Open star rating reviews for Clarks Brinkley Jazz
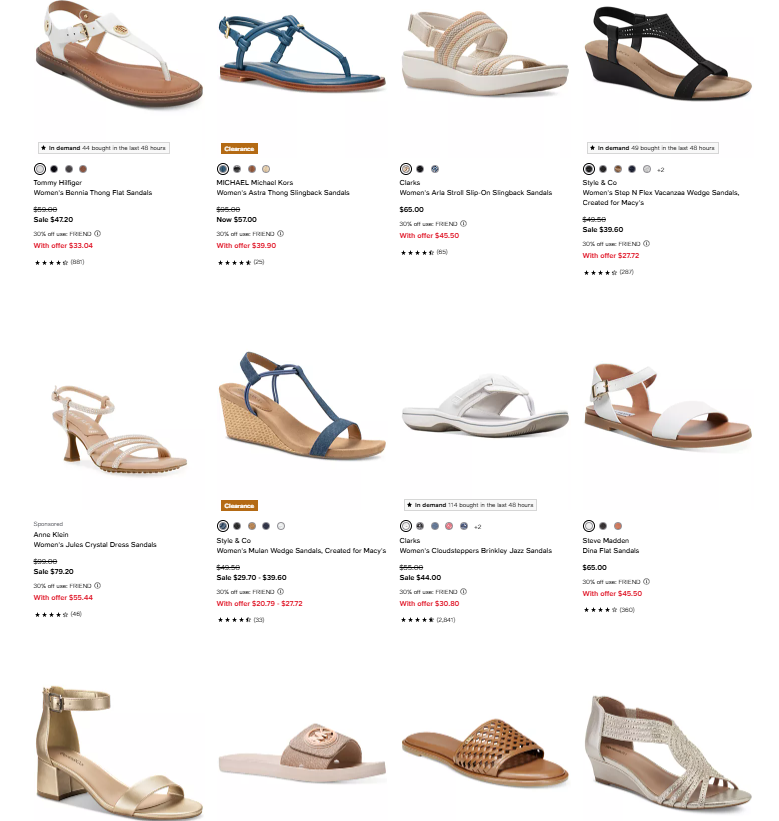779x821 pixels. click(428, 620)
